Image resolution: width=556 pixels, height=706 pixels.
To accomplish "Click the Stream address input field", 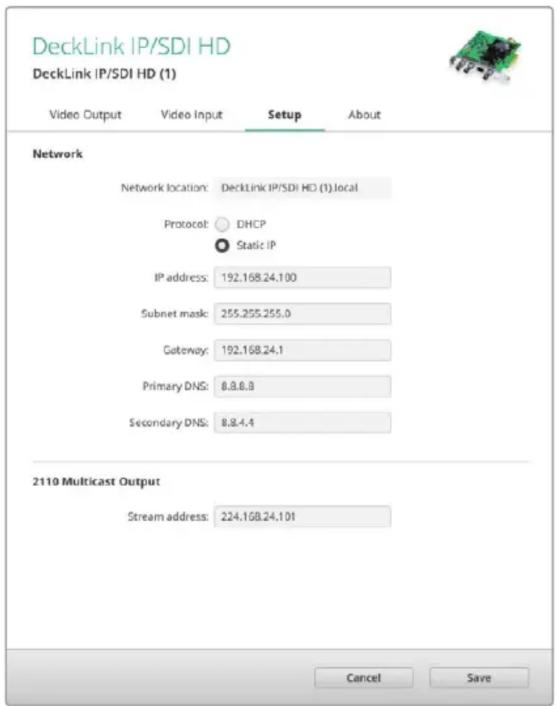I will [302, 516].
